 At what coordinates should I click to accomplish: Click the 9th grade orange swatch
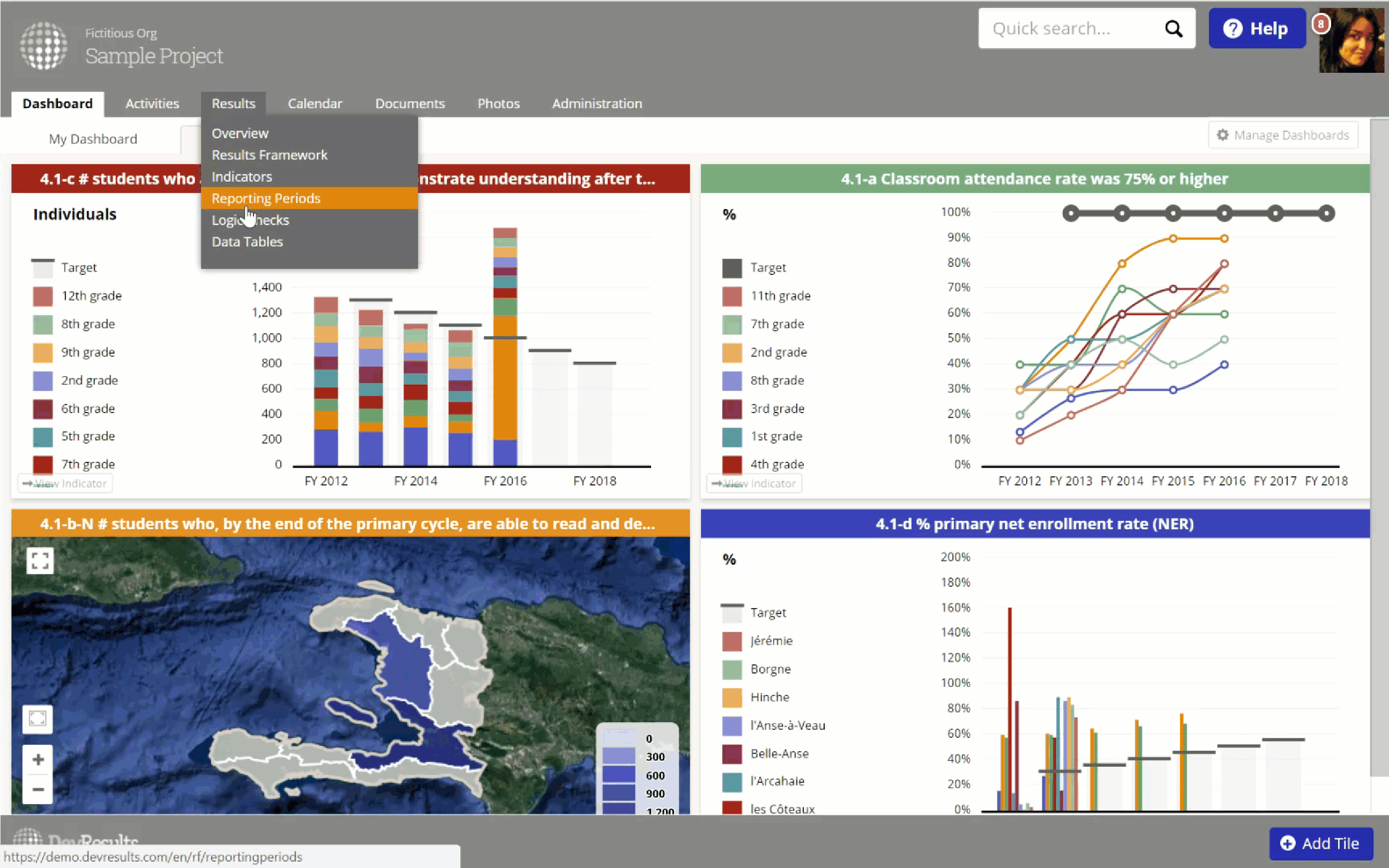[x=43, y=353]
